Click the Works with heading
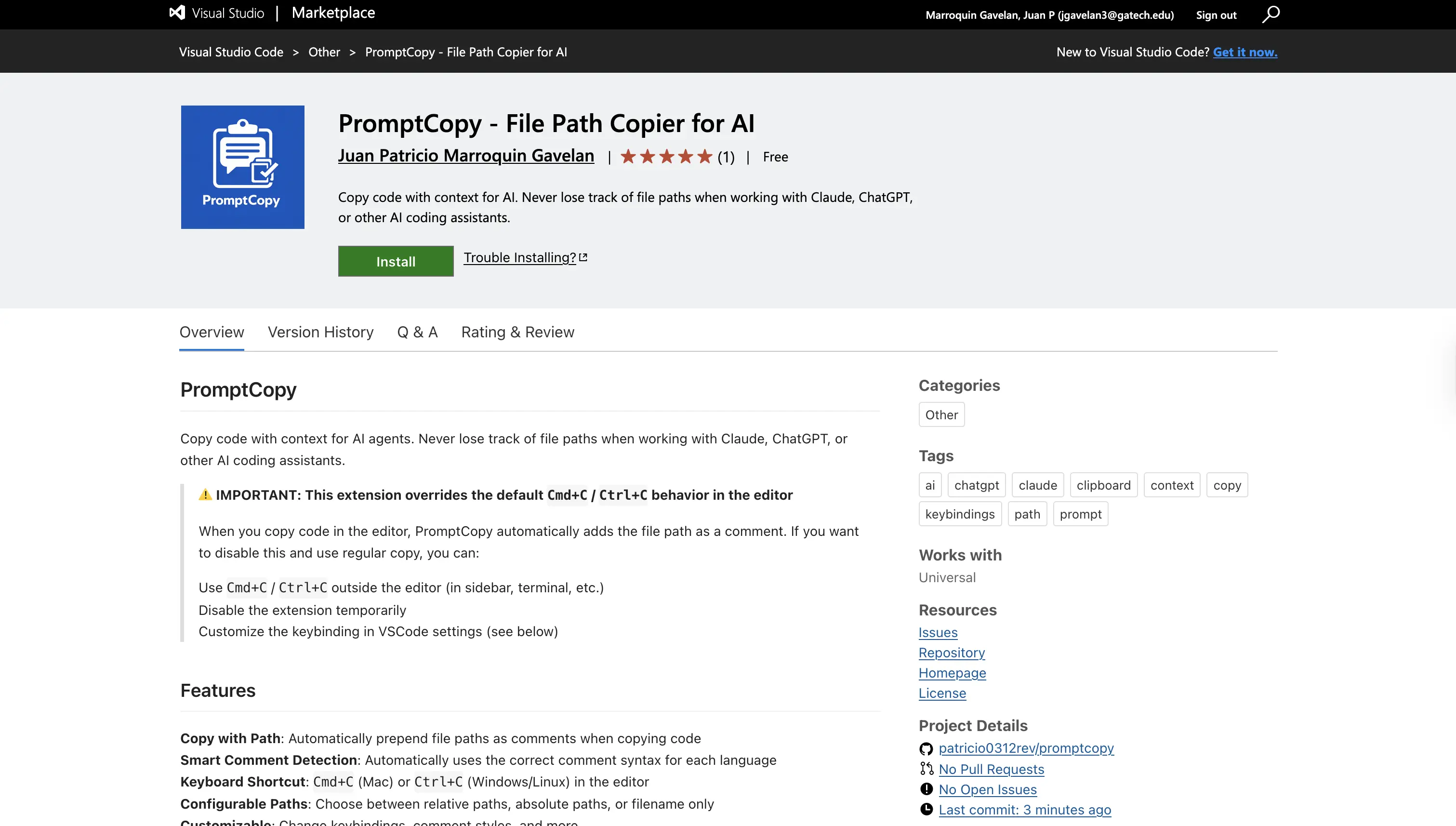The width and height of the screenshot is (1456, 826). [x=960, y=555]
